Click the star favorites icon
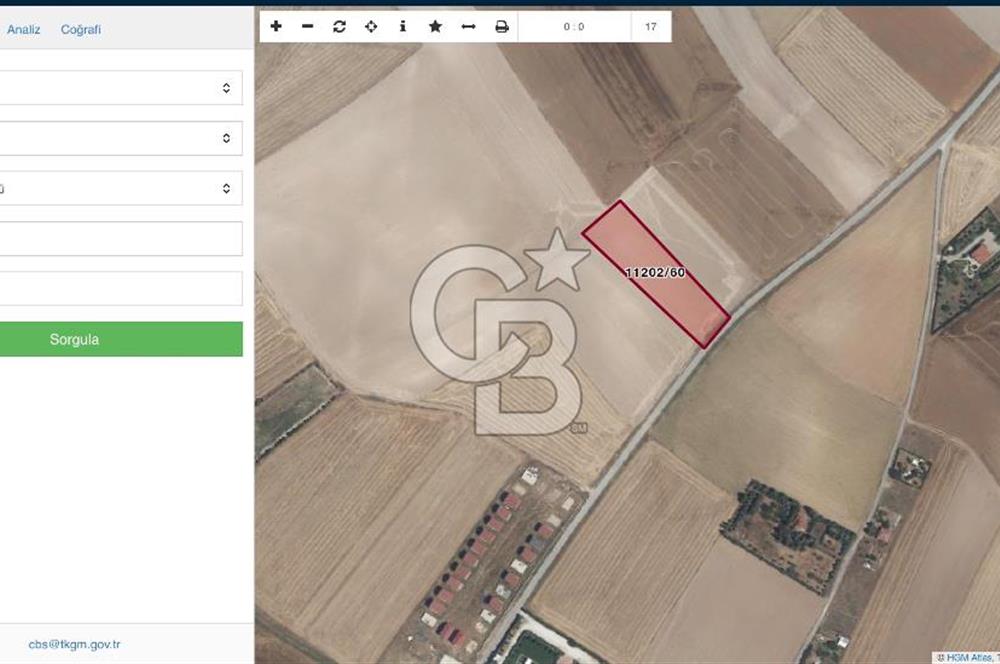 [x=435, y=27]
